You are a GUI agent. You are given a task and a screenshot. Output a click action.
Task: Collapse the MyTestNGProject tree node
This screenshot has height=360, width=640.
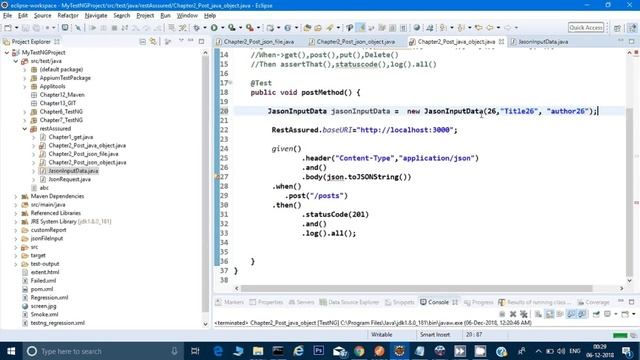click(x=7, y=53)
